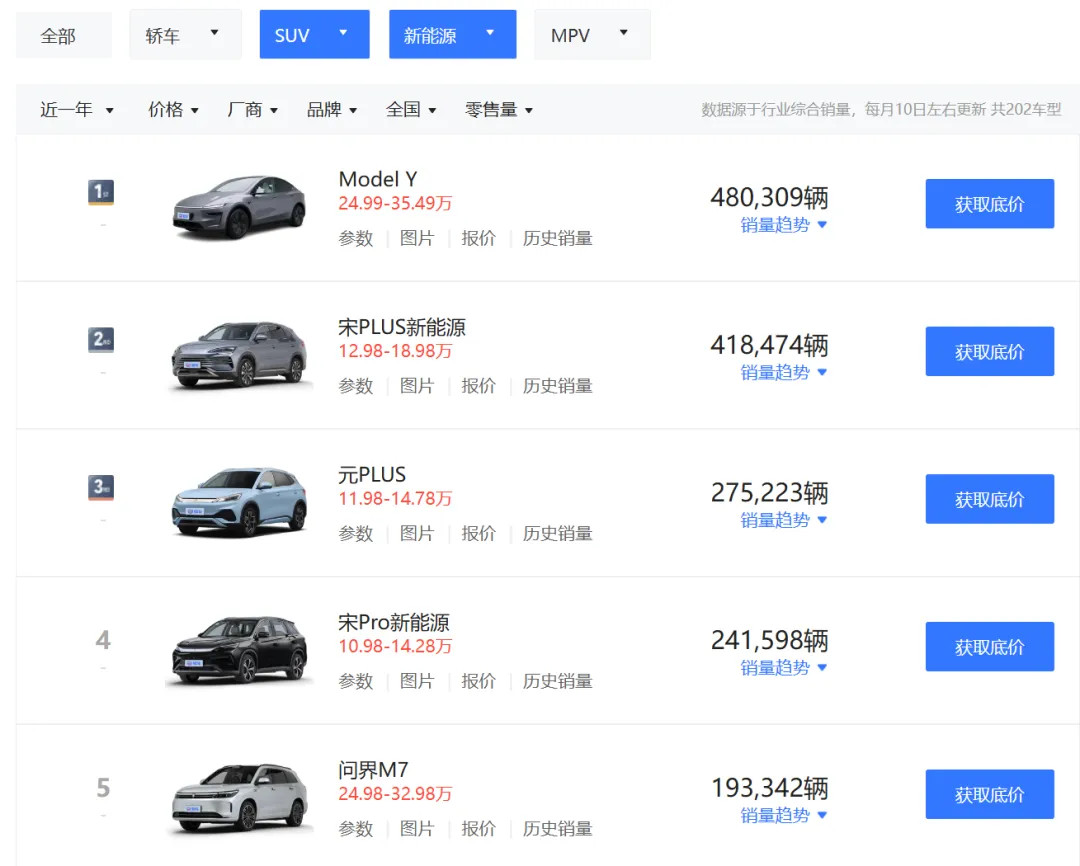This screenshot has height=866, width=1080.
Task: View 历史销量 for 宋PLUS新能源
Action: pyautogui.click(x=557, y=386)
